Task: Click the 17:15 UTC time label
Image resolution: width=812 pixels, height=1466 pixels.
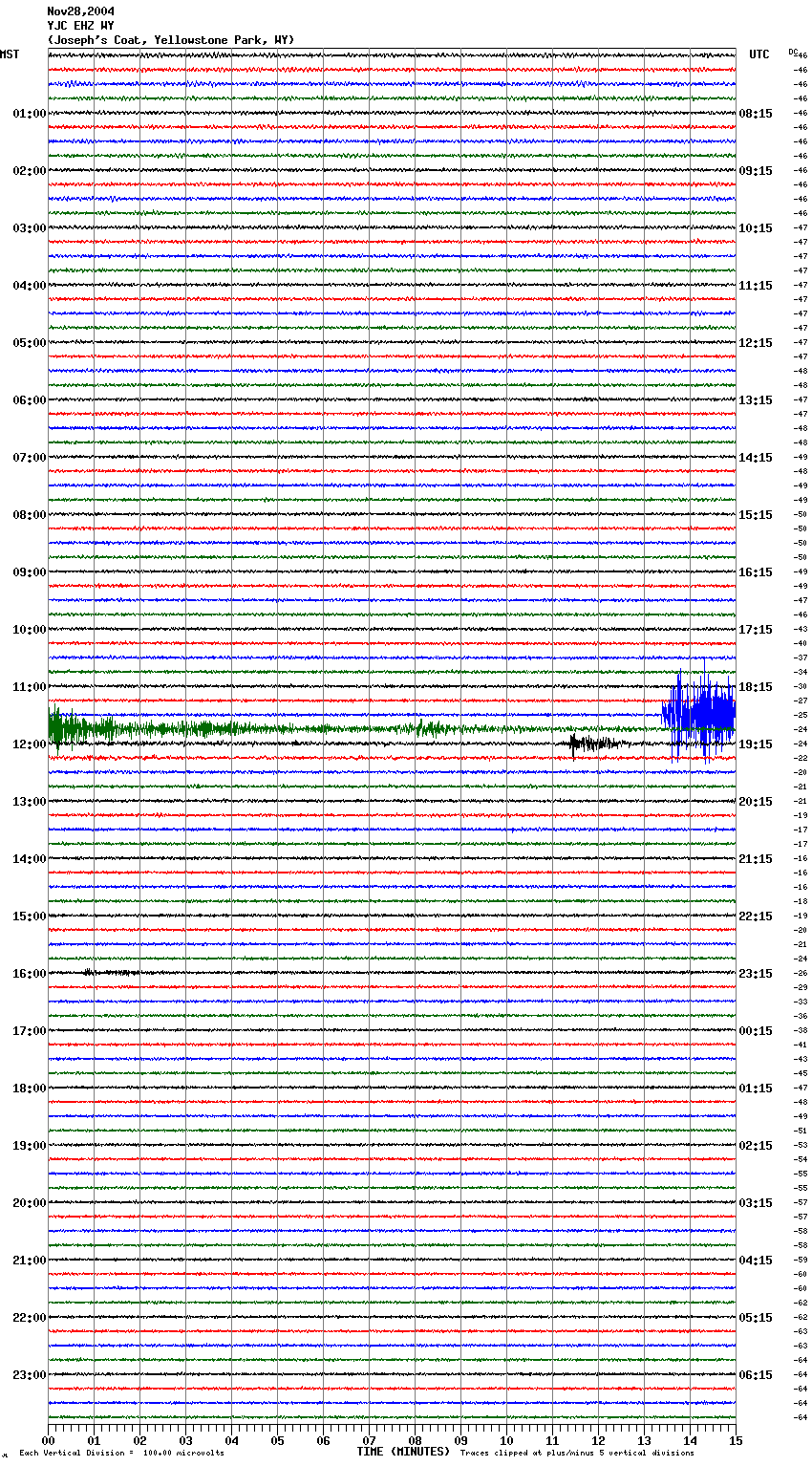Action: (x=756, y=630)
